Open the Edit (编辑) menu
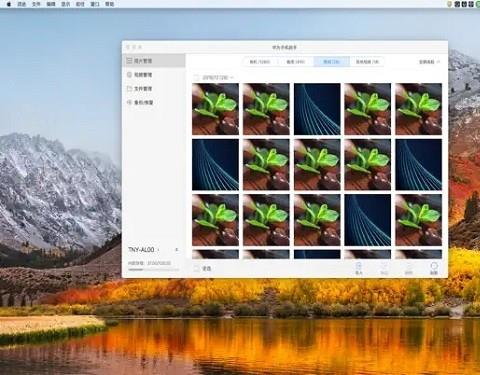 coord(51,4)
